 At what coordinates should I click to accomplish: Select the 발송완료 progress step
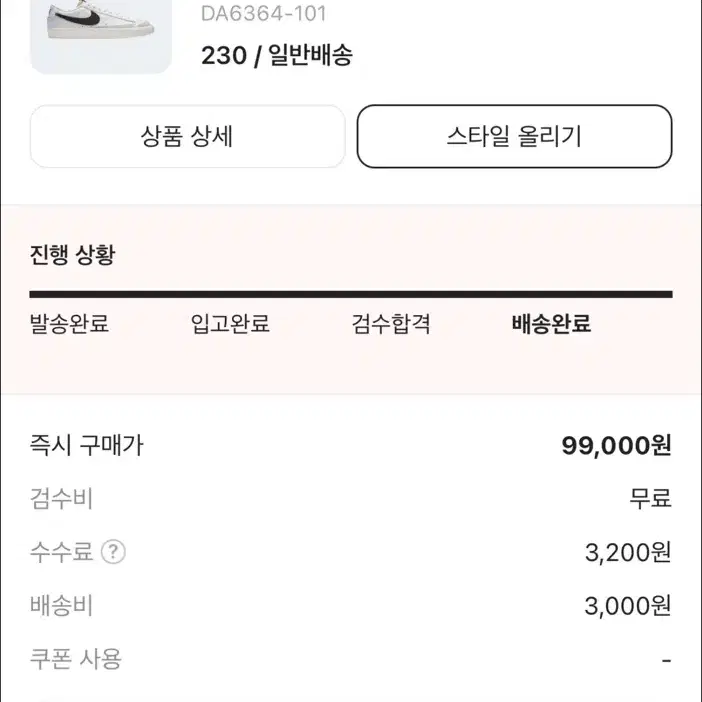click(x=69, y=323)
